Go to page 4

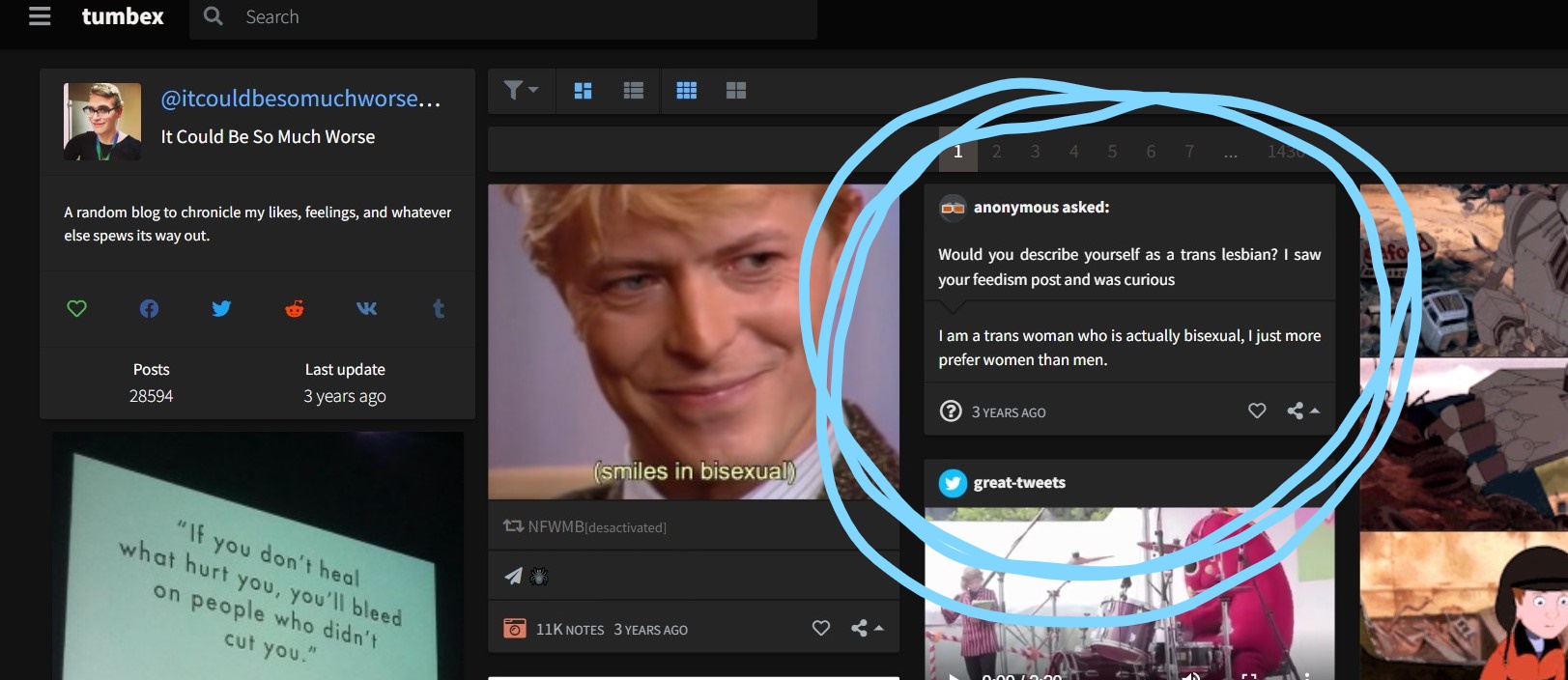[x=1074, y=151]
